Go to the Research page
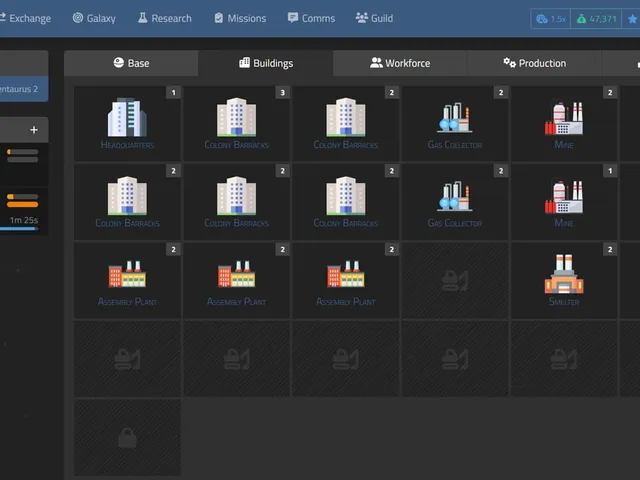This screenshot has height=480, width=640. [x=165, y=18]
